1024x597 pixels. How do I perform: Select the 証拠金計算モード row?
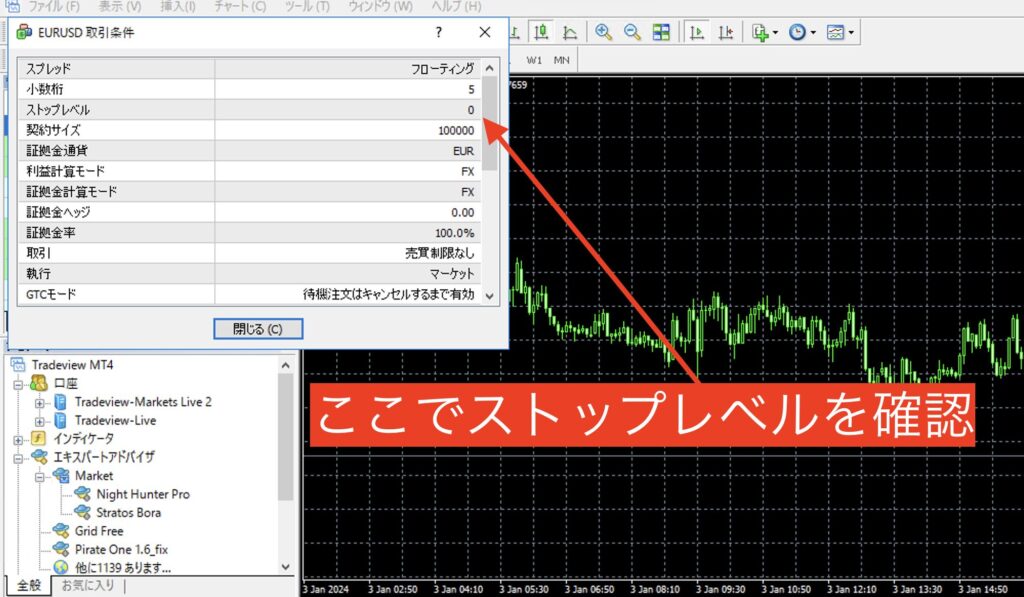[249, 191]
